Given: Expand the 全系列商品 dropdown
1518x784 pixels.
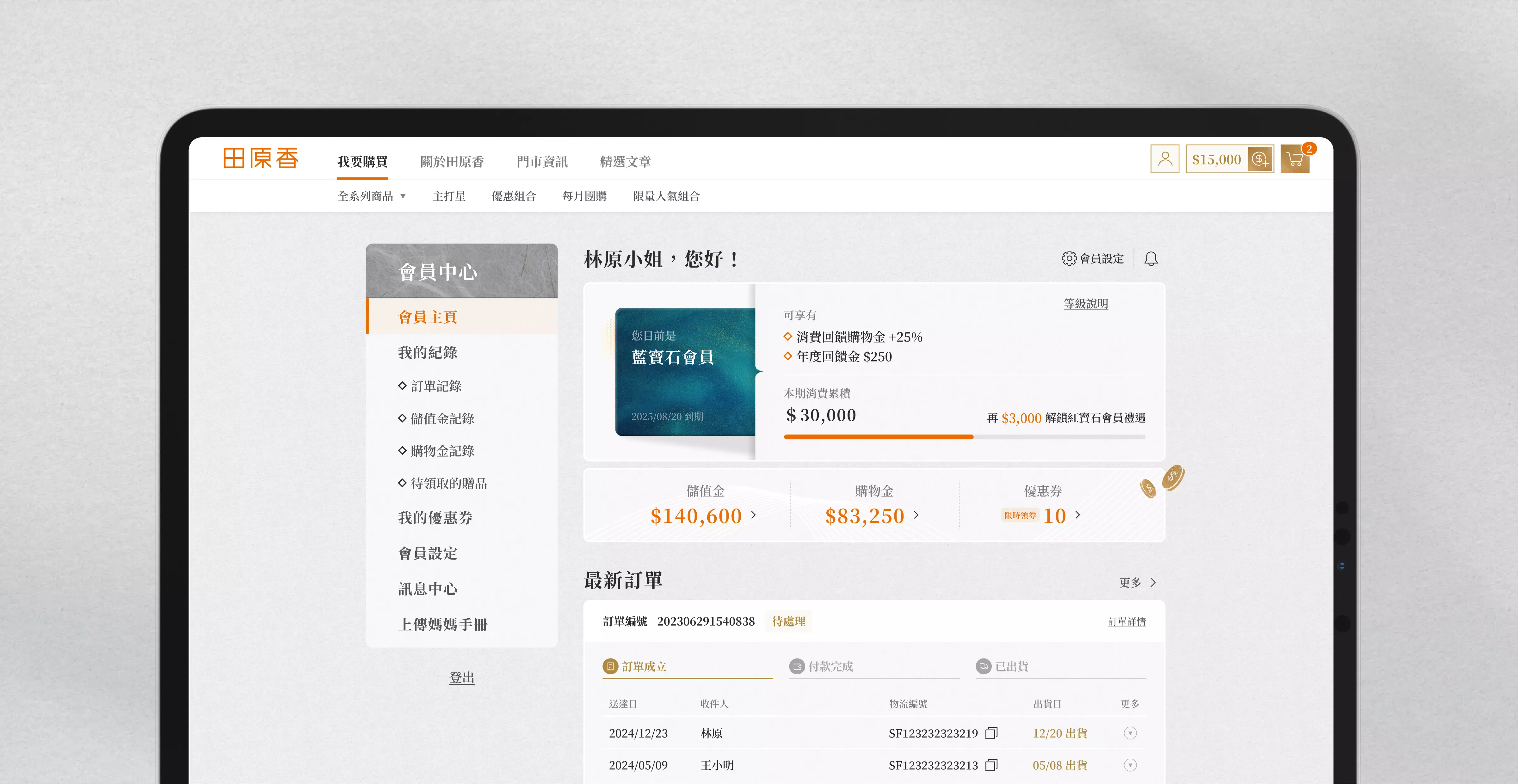Looking at the screenshot, I should [x=372, y=196].
